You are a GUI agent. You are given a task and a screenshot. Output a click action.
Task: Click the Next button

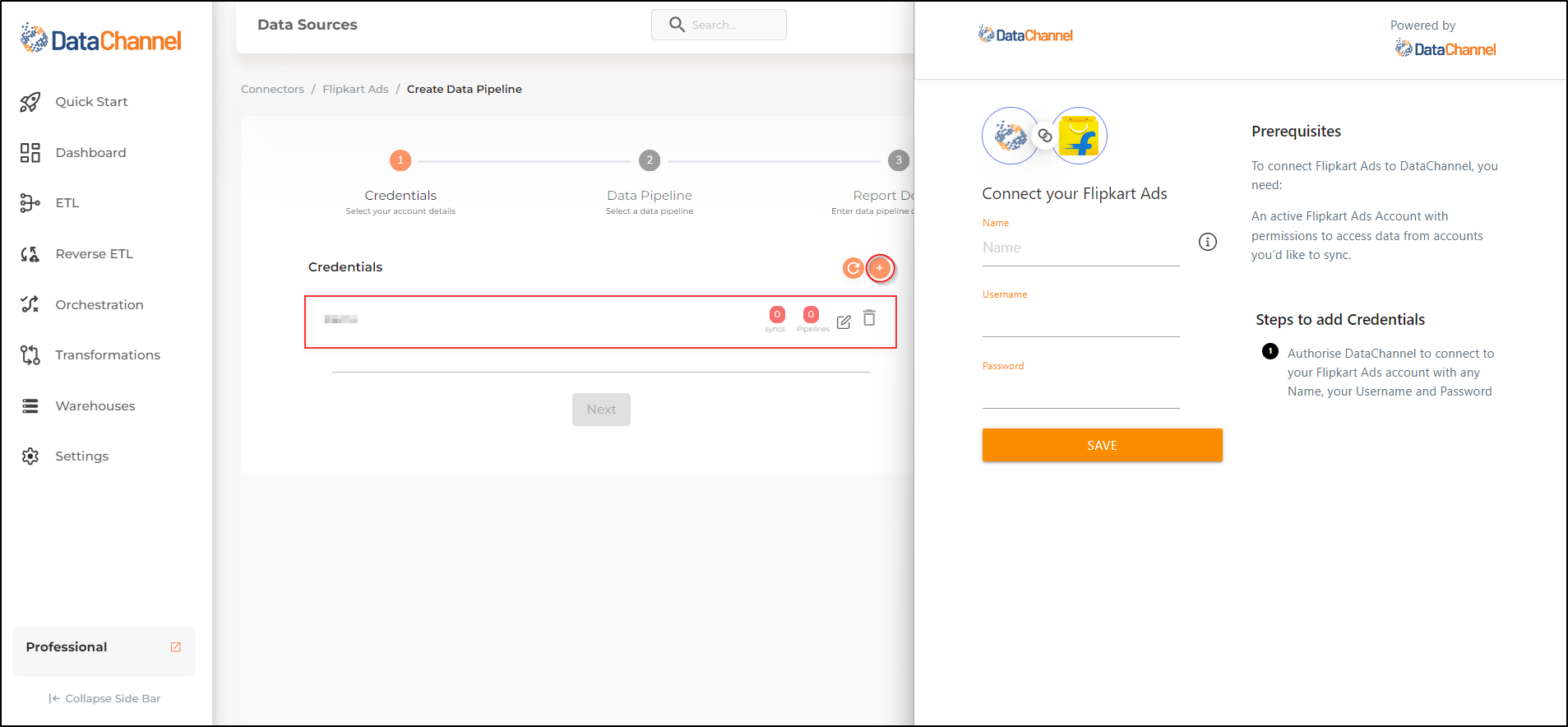click(x=601, y=410)
